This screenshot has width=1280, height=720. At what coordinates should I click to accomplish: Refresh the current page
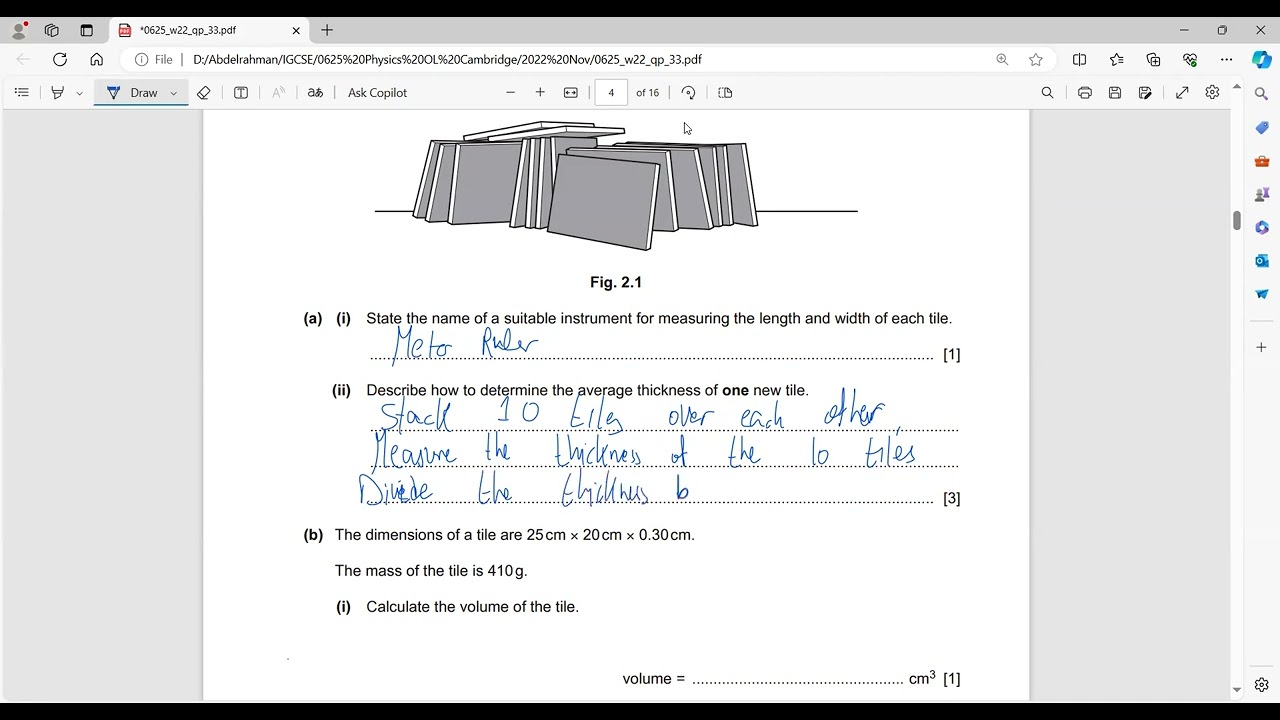click(x=60, y=59)
